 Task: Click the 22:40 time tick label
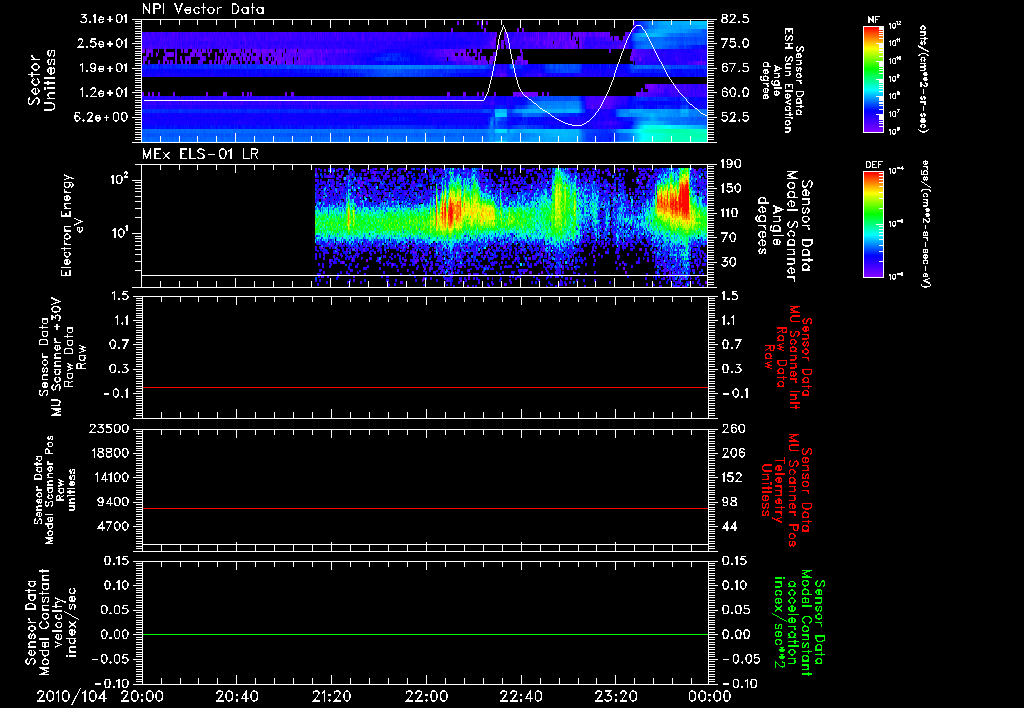[x=520, y=696]
